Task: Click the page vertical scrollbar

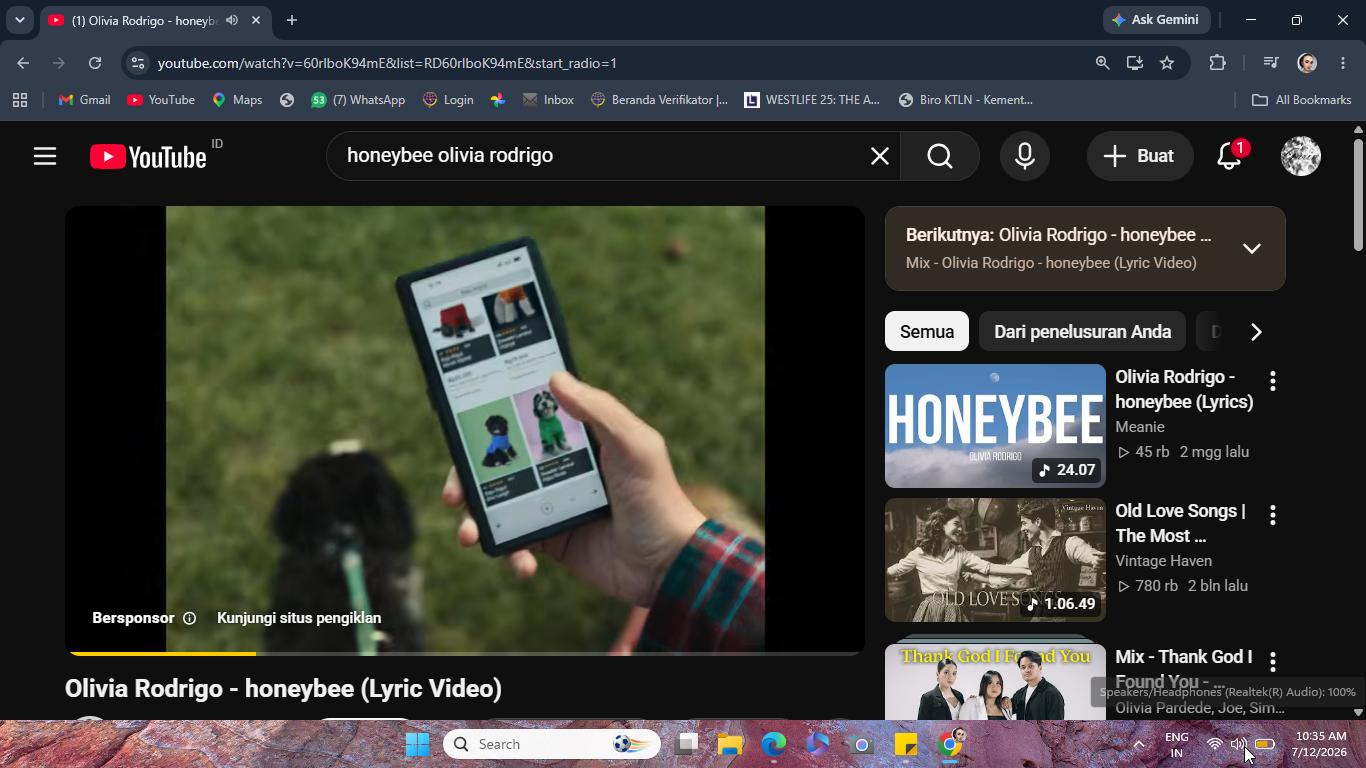Action: coord(1358,195)
